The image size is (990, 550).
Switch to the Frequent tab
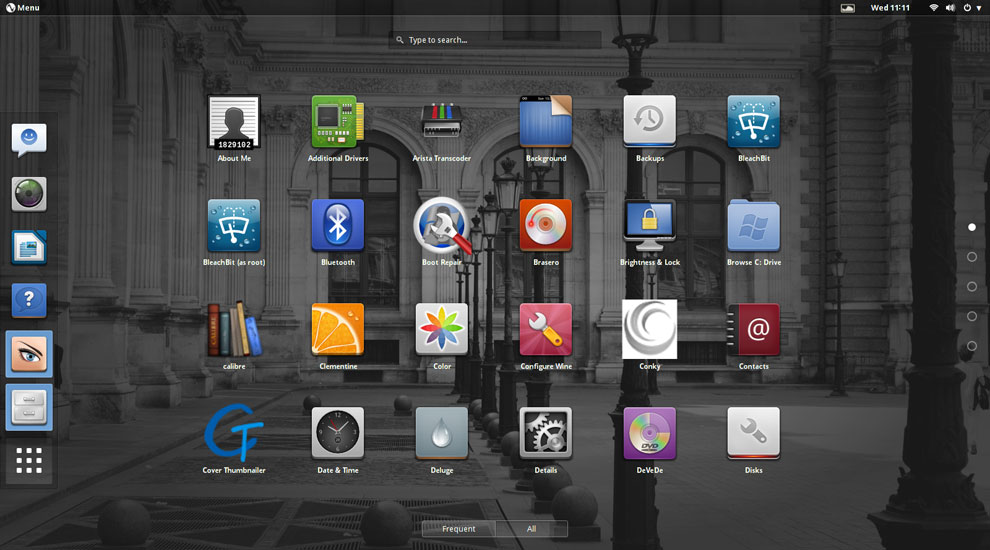(x=458, y=529)
